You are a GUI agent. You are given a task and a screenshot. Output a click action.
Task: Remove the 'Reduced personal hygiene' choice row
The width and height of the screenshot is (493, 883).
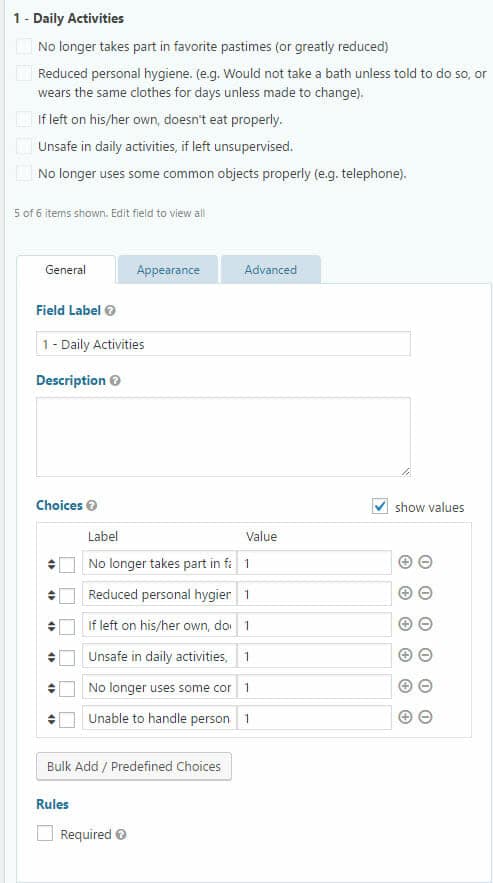coord(425,593)
